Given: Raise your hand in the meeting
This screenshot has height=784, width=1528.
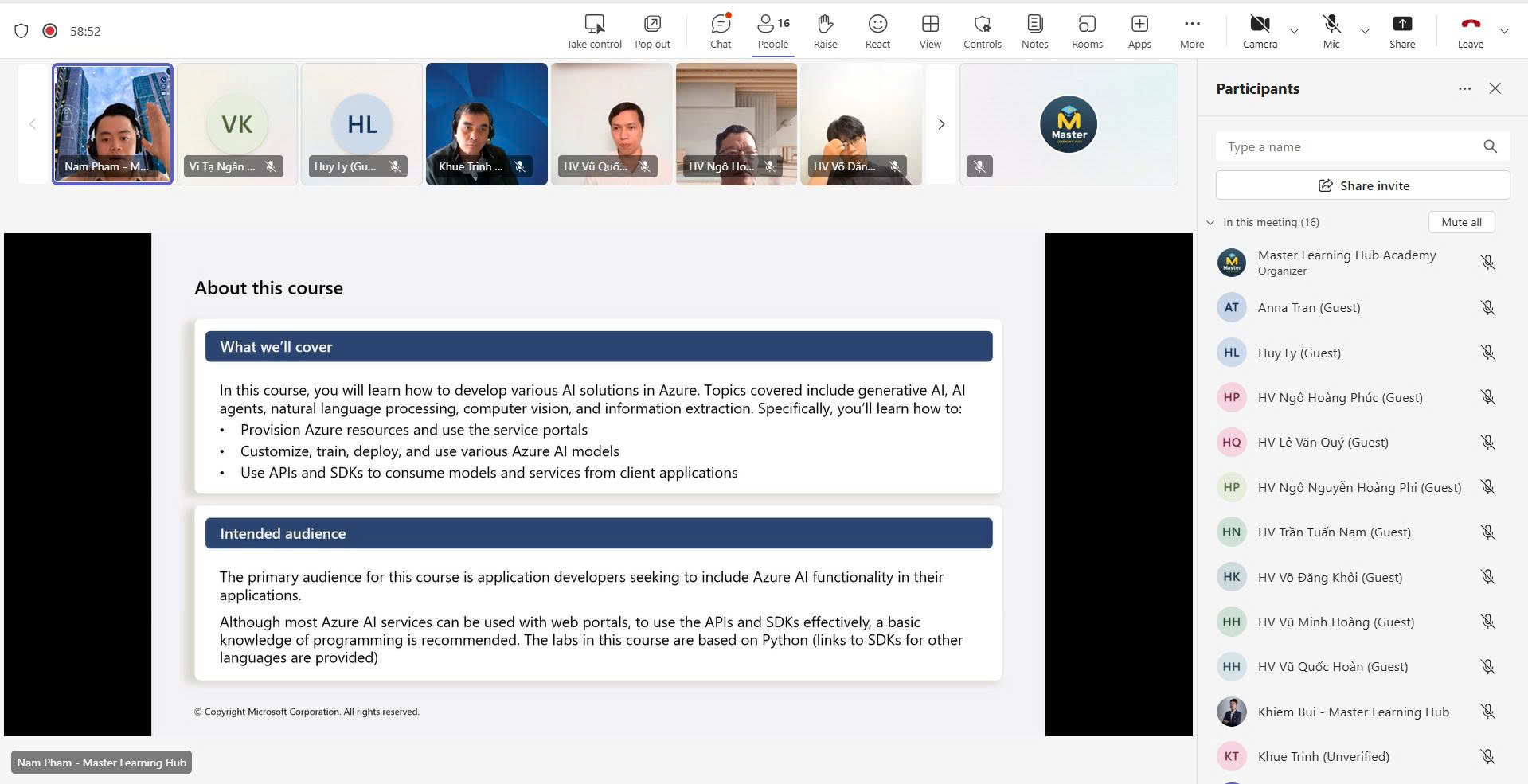Looking at the screenshot, I should pos(825,31).
